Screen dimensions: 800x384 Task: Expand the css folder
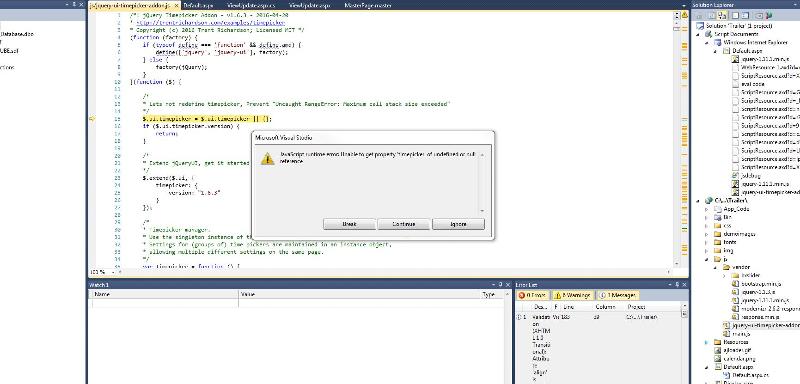pos(707,225)
